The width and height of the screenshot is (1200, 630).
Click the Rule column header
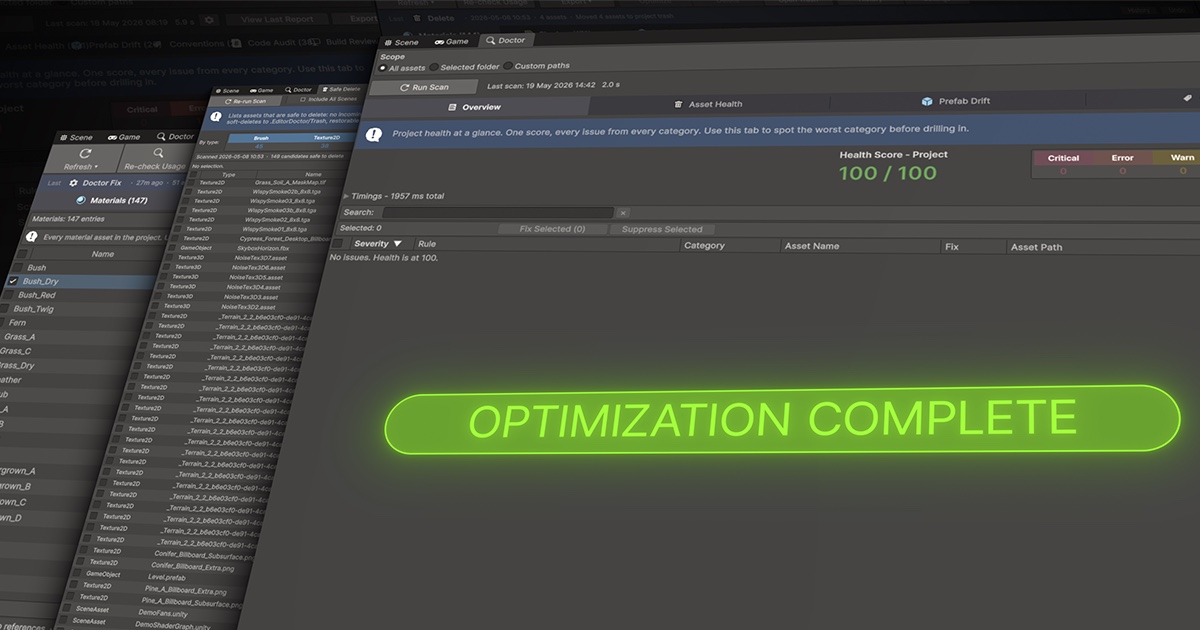pos(427,244)
